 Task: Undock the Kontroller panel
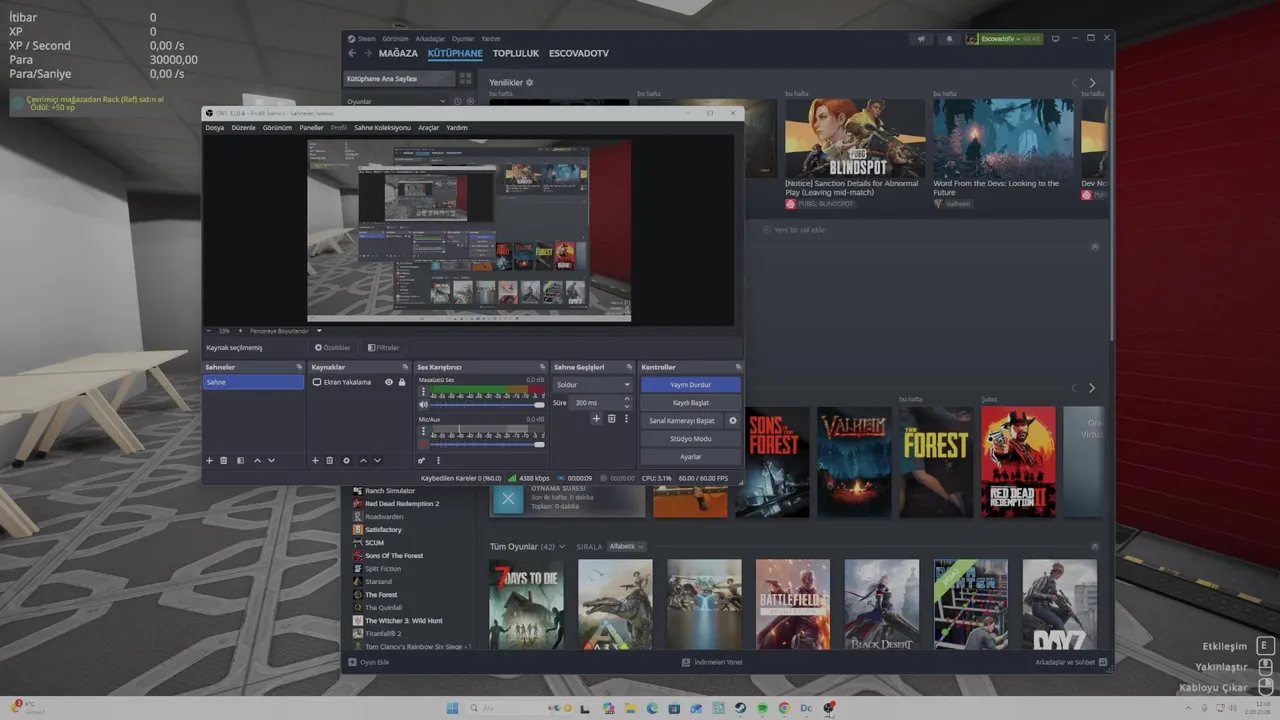(738, 367)
